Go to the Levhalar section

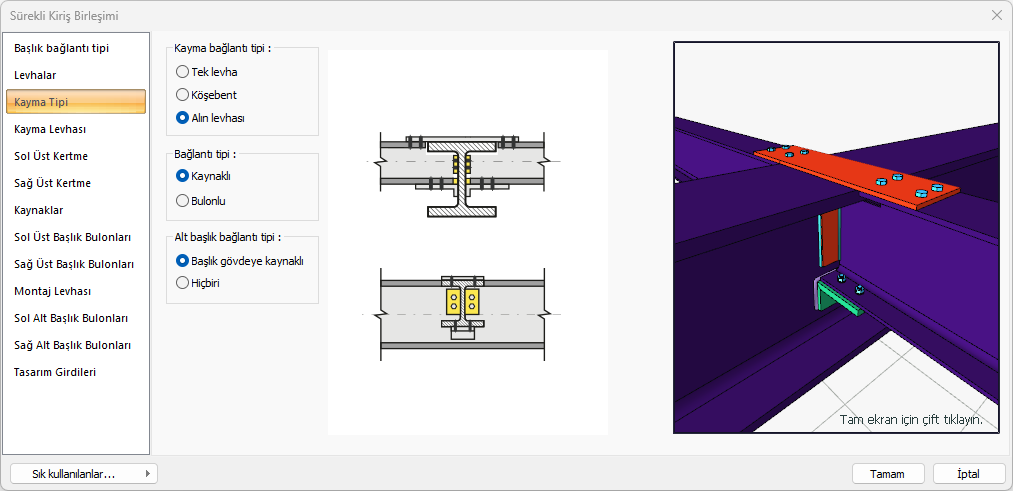pyautogui.click(x=76, y=75)
